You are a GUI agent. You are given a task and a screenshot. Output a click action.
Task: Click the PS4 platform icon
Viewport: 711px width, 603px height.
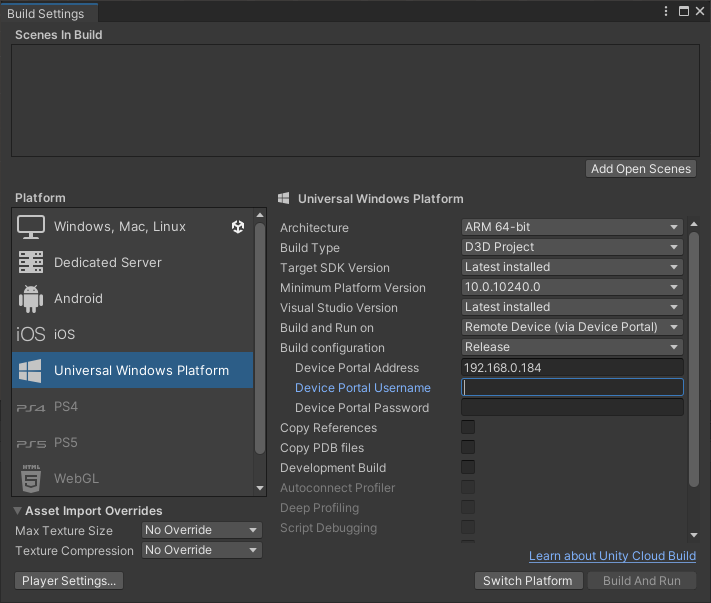(31, 407)
